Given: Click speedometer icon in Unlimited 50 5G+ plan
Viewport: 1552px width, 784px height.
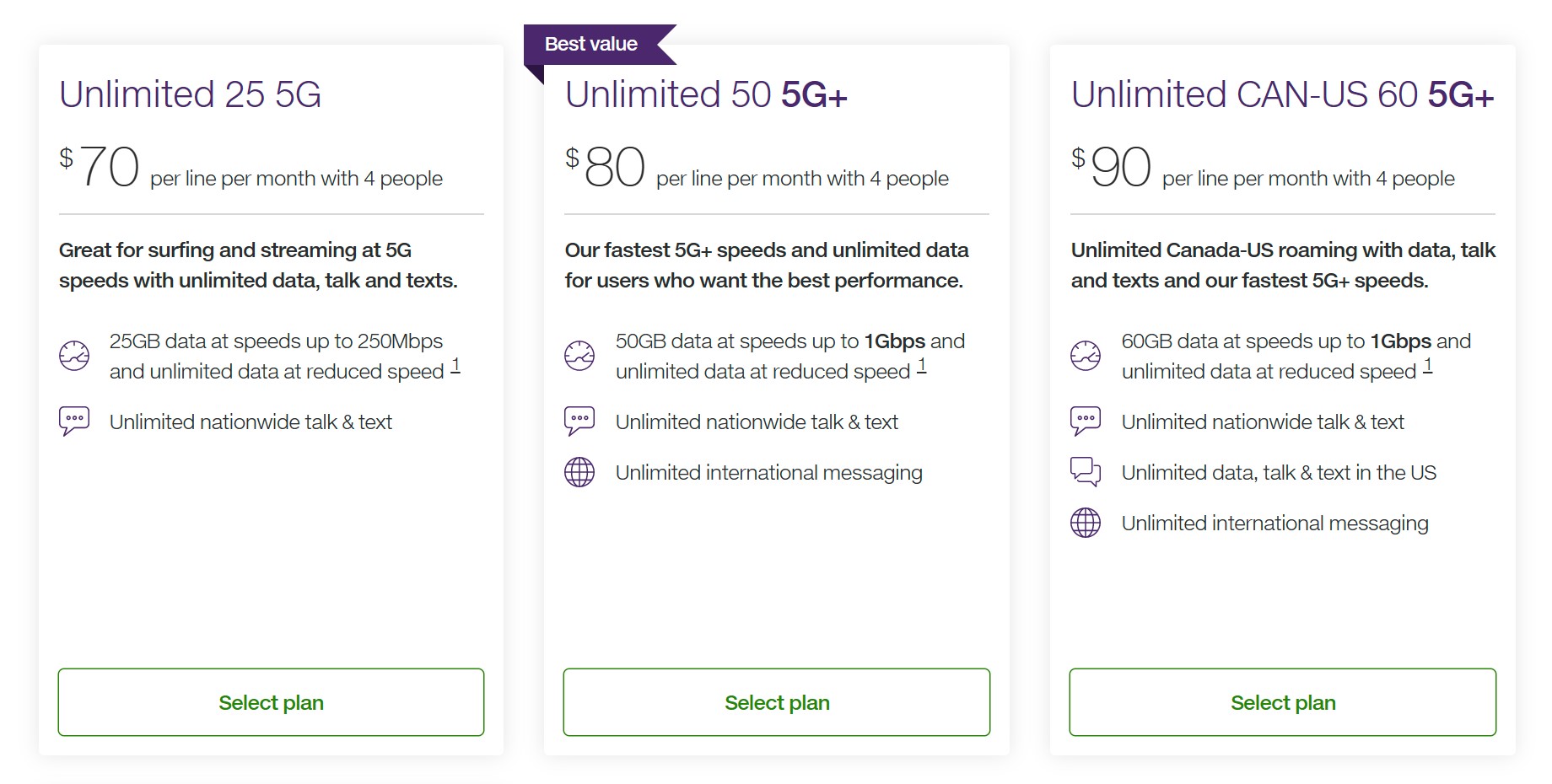Looking at the screenshot, I should click(x=579, y=356).
